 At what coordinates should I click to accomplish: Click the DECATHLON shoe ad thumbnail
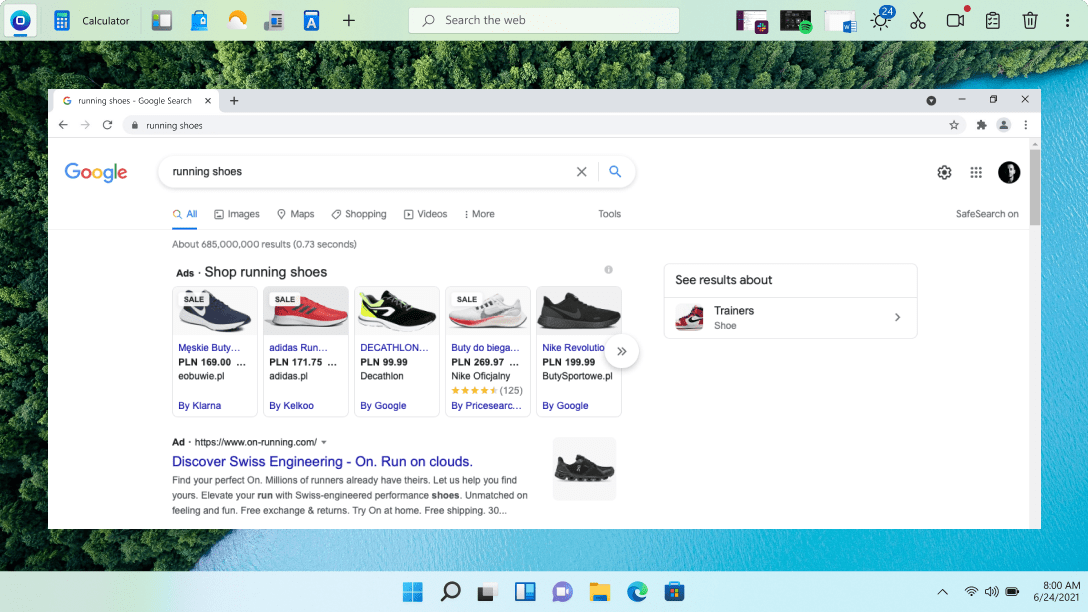pos(396,310)
